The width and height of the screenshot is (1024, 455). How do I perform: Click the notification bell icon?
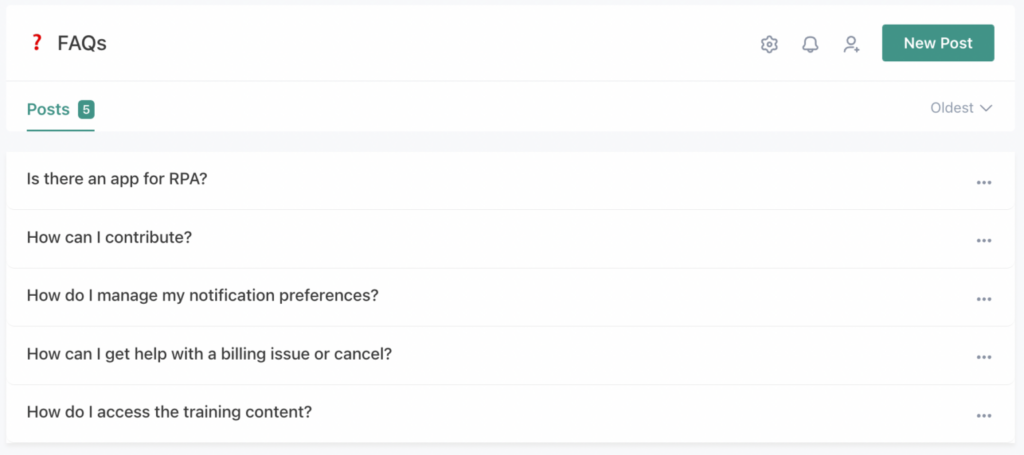pyautogui.click(x=810, y=44)
